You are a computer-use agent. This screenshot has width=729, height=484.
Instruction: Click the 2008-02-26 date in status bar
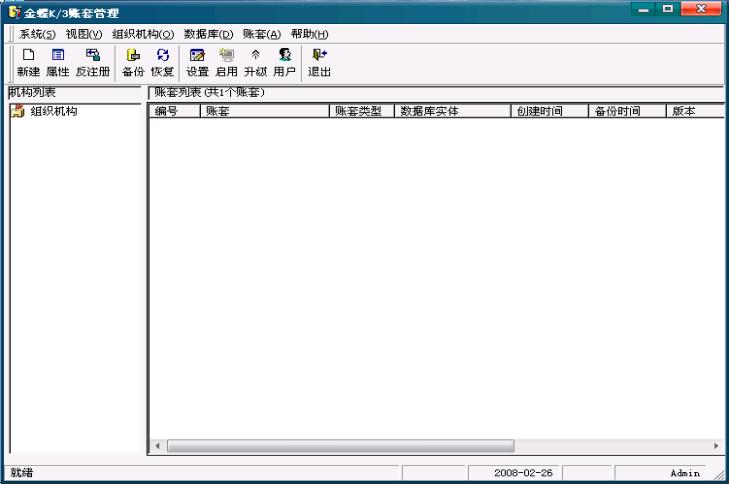point(523,473)
